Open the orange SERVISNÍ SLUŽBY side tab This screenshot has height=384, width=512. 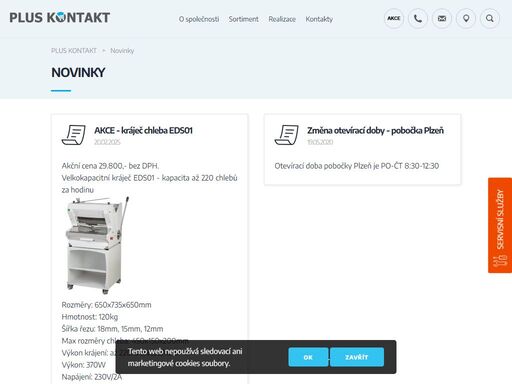pyautogui.click(x=500, y=225)
